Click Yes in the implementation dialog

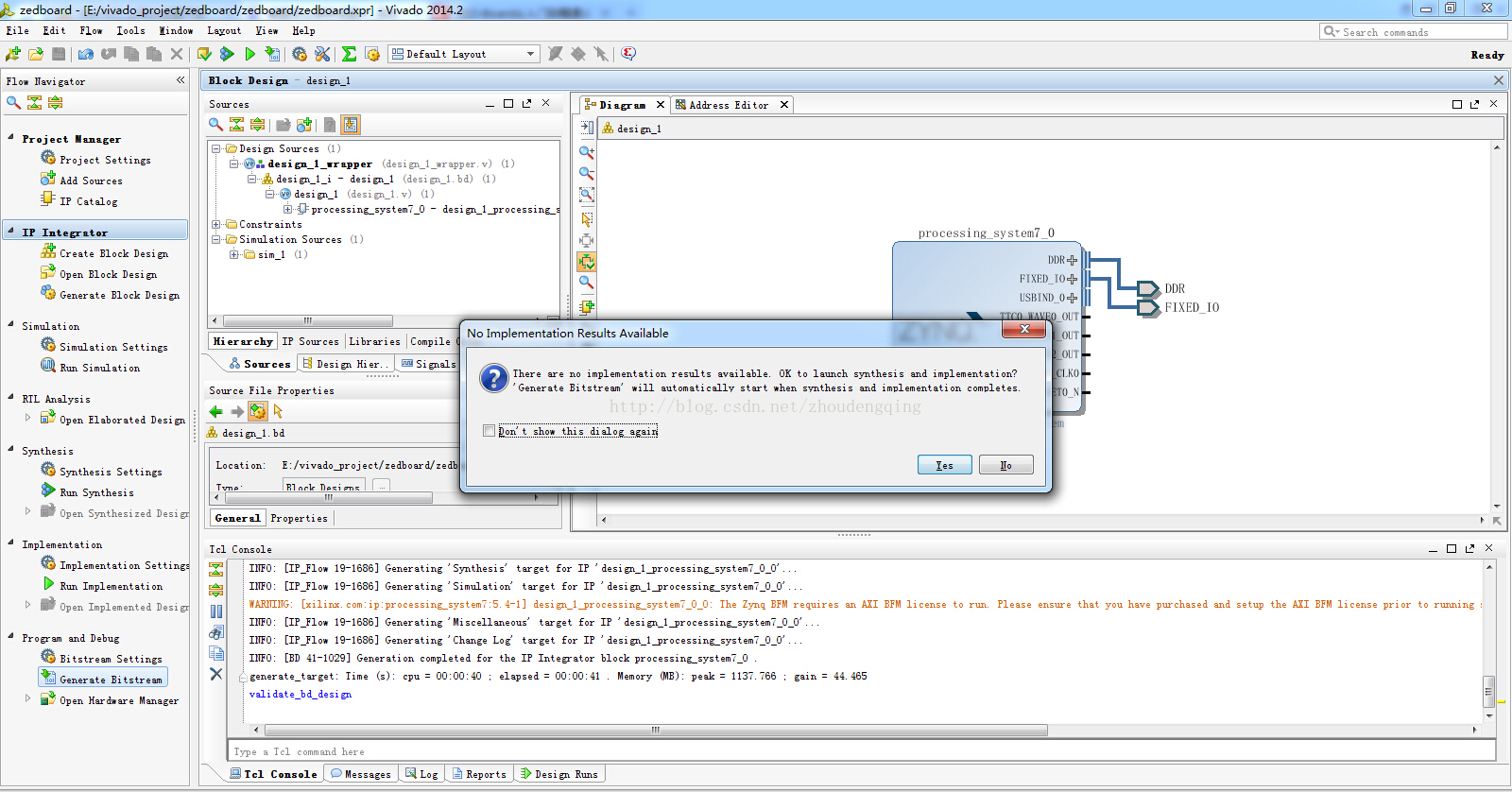point(944,465)
